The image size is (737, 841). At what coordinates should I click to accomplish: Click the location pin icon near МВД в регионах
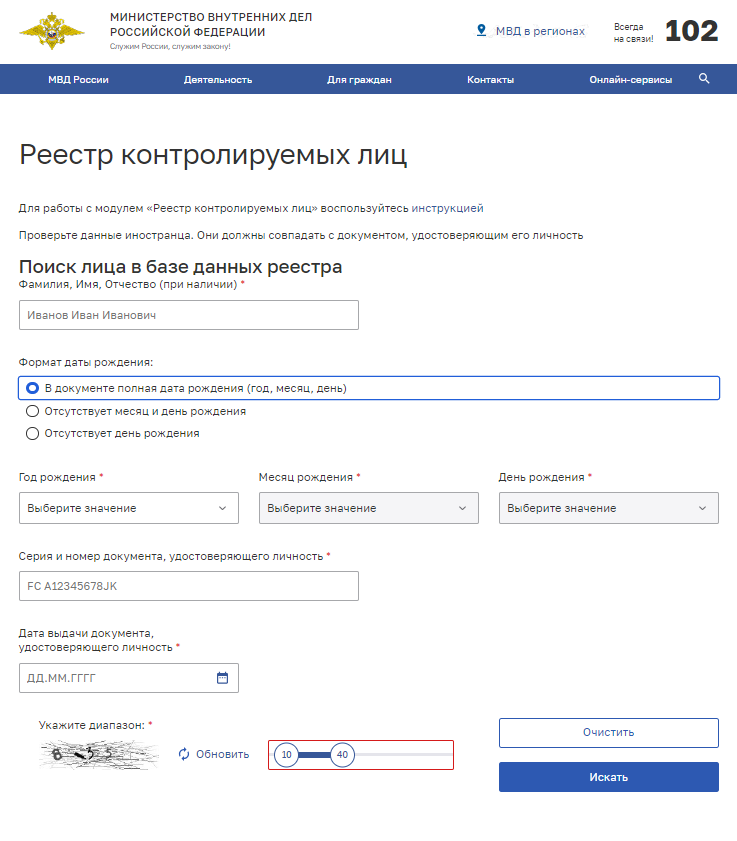point(481,31)
